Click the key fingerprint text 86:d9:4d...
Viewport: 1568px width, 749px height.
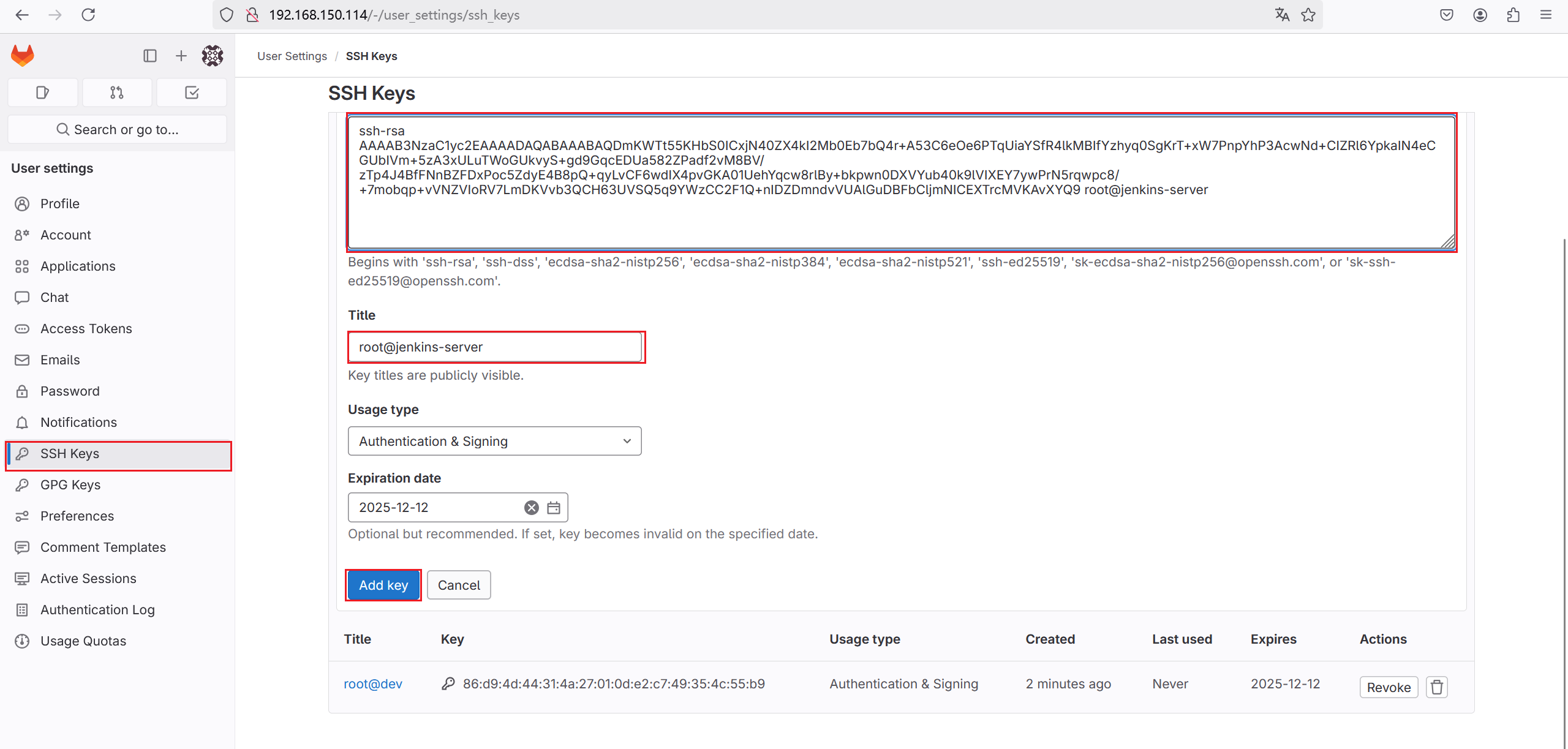pyautogui.click(x=614, y=683)
